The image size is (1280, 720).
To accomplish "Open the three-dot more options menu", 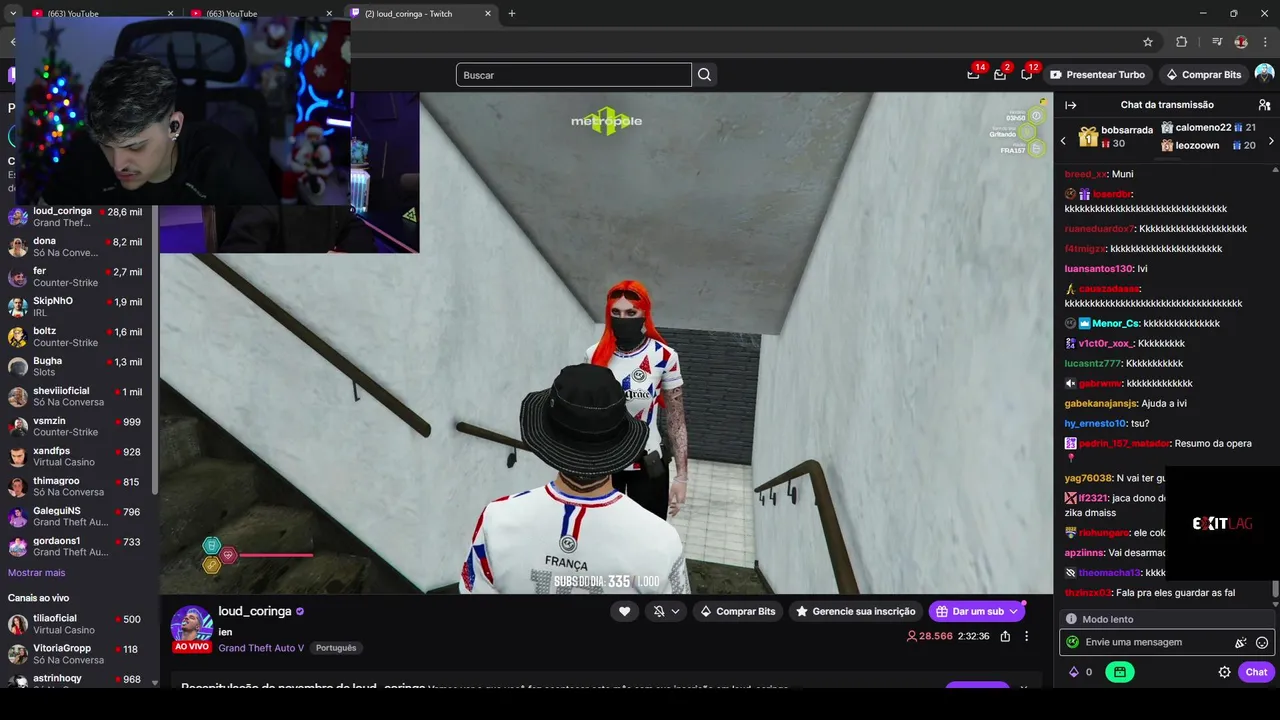I will 1026,636.
